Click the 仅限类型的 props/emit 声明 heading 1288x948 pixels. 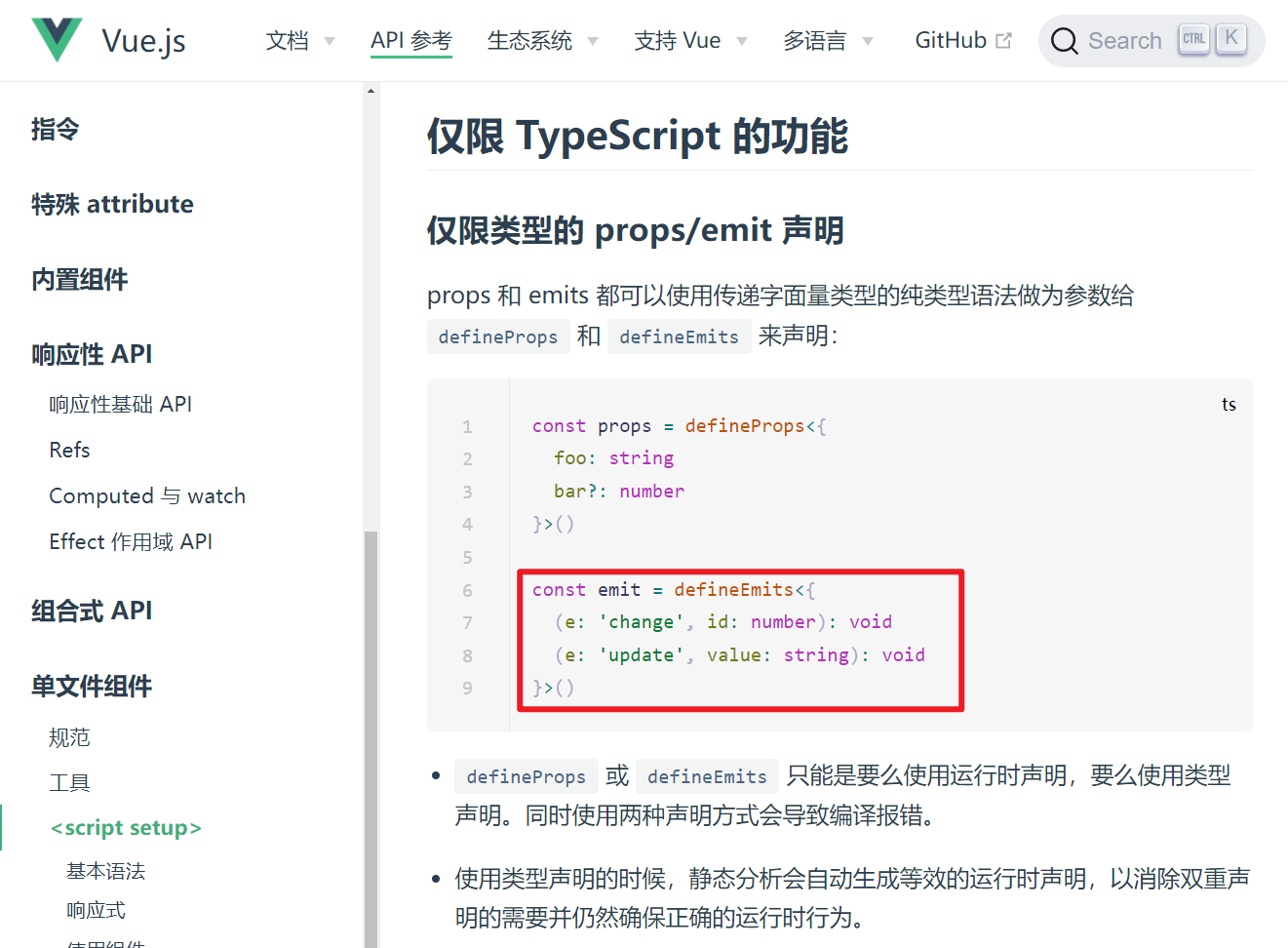pos(636,230)
